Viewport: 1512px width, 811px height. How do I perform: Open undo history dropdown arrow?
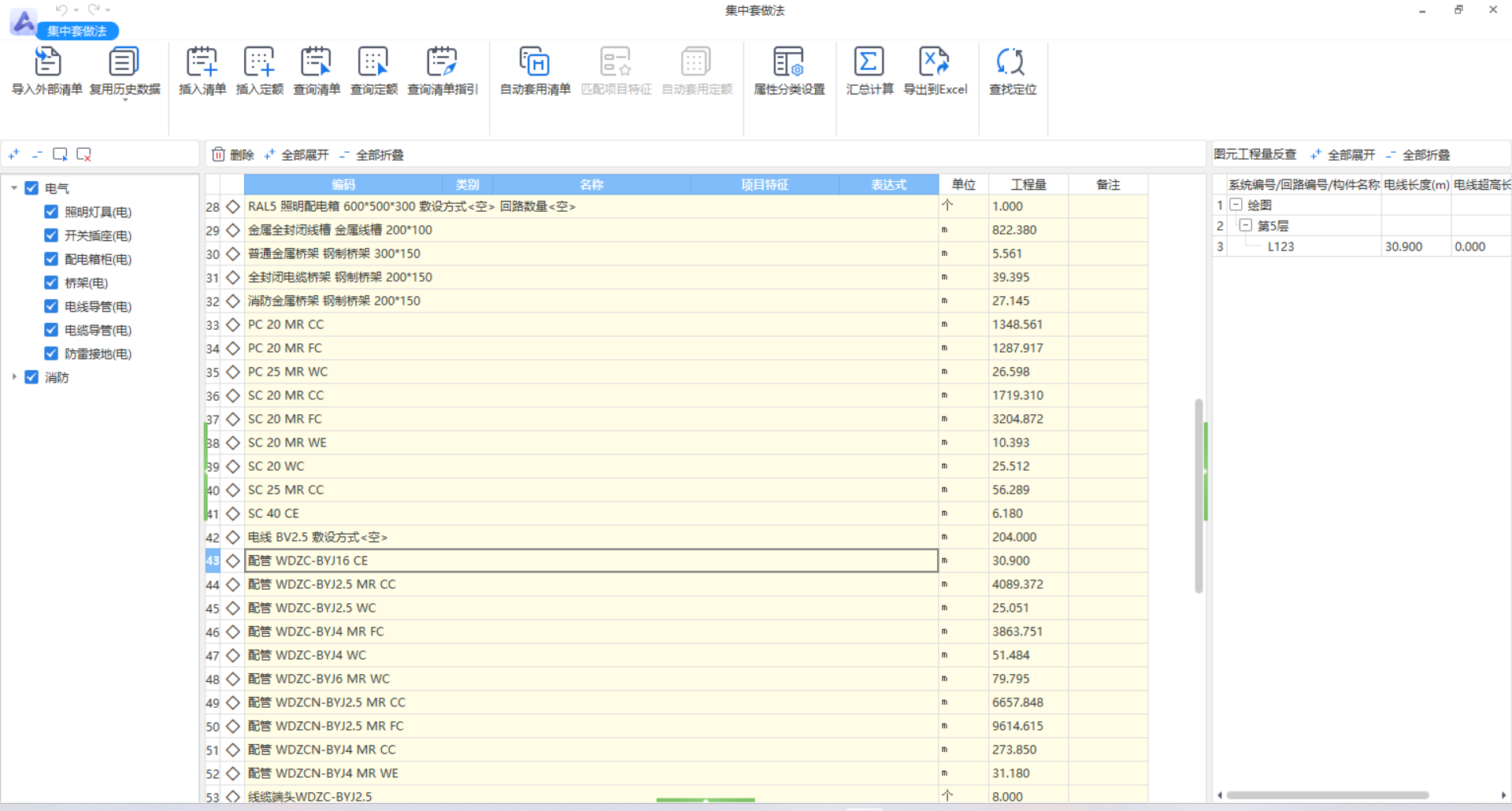[x=76, y=10]
